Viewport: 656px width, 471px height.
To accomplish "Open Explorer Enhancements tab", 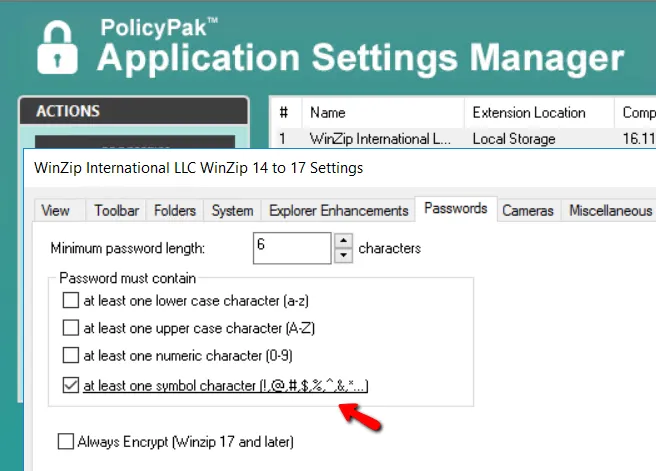I will 338,210.
